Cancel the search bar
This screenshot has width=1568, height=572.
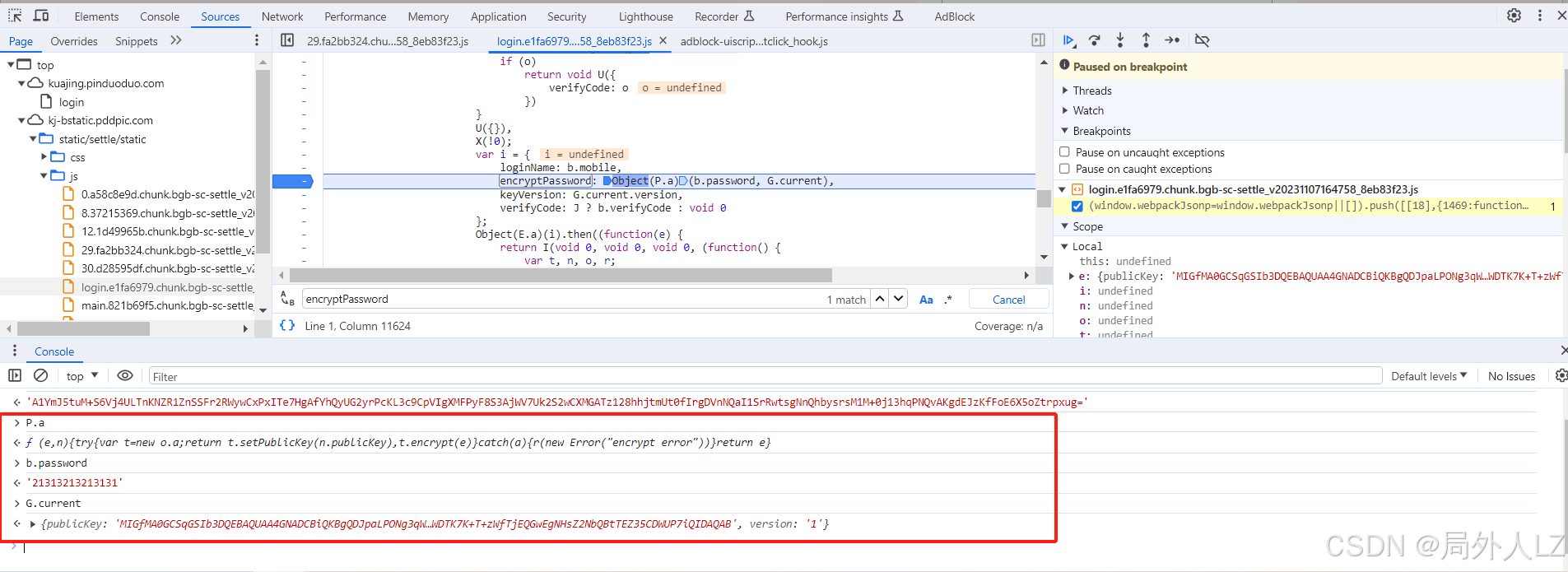click(1009, 300)
